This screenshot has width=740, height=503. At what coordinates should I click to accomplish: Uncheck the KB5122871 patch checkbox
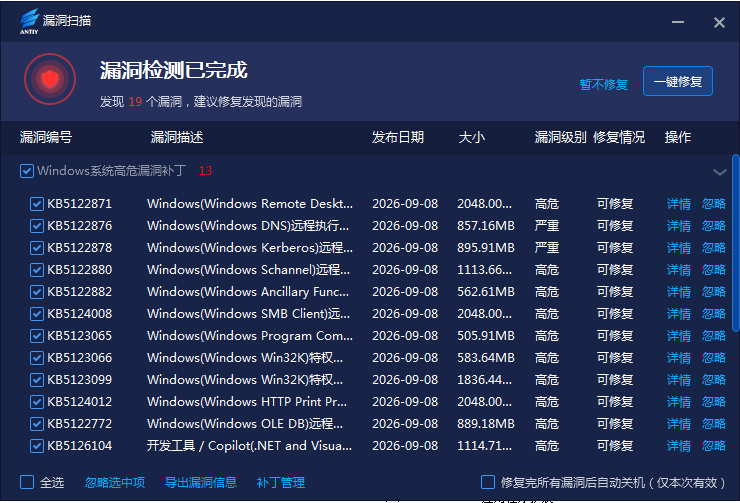click(x=37, y=204)
